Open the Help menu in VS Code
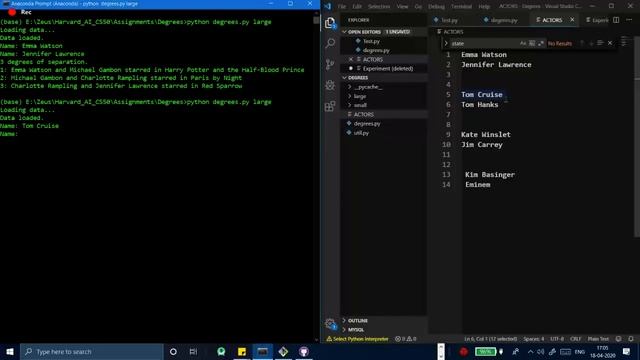The image size is (640, 360). point(484,7)
